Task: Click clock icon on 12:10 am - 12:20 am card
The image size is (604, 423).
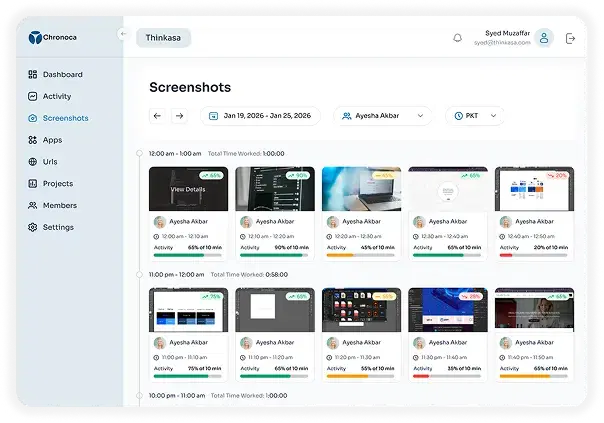Action: (243, 237)
